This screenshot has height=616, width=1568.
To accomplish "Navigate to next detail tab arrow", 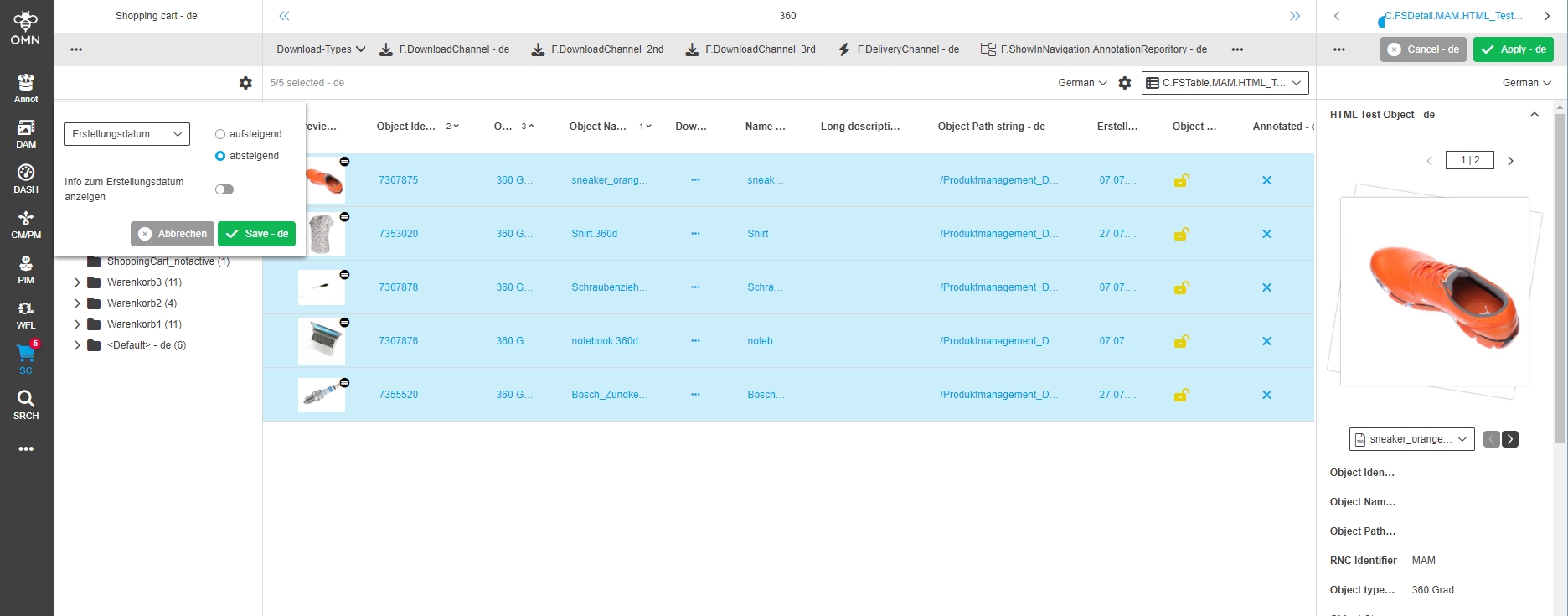I will pyautogui.click(x=1547, y=16).
